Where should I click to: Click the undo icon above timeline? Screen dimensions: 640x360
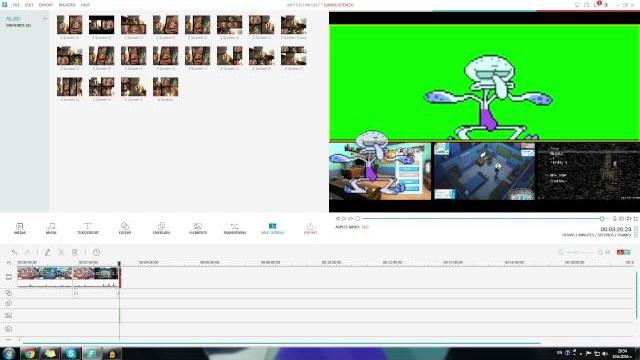point(14,252)
